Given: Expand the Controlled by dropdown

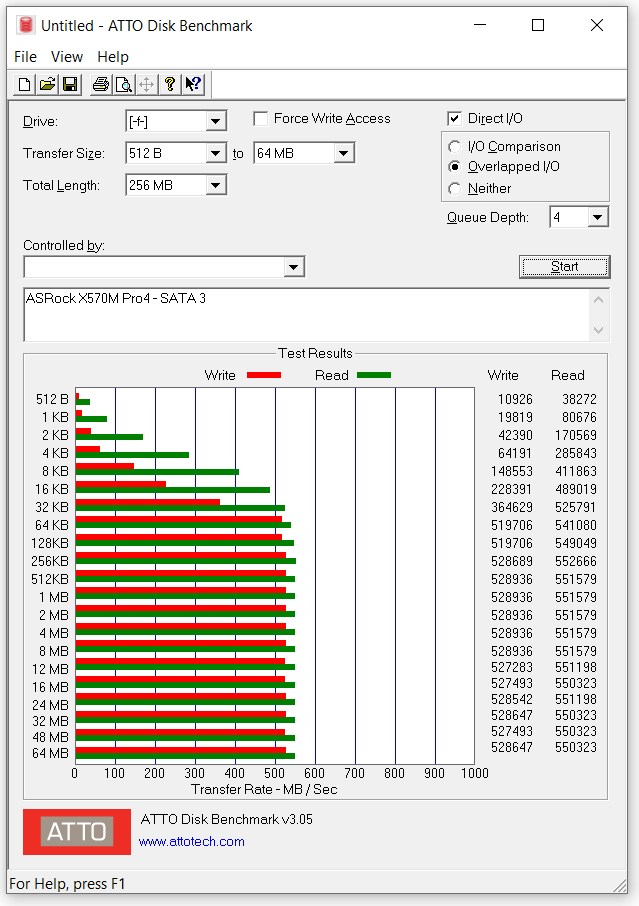Looking at the screenshot, I should 294,267.
